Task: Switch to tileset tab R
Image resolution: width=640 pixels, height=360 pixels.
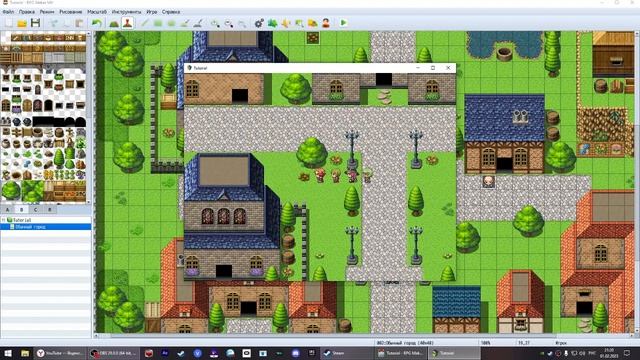Action: coord(50,209)
